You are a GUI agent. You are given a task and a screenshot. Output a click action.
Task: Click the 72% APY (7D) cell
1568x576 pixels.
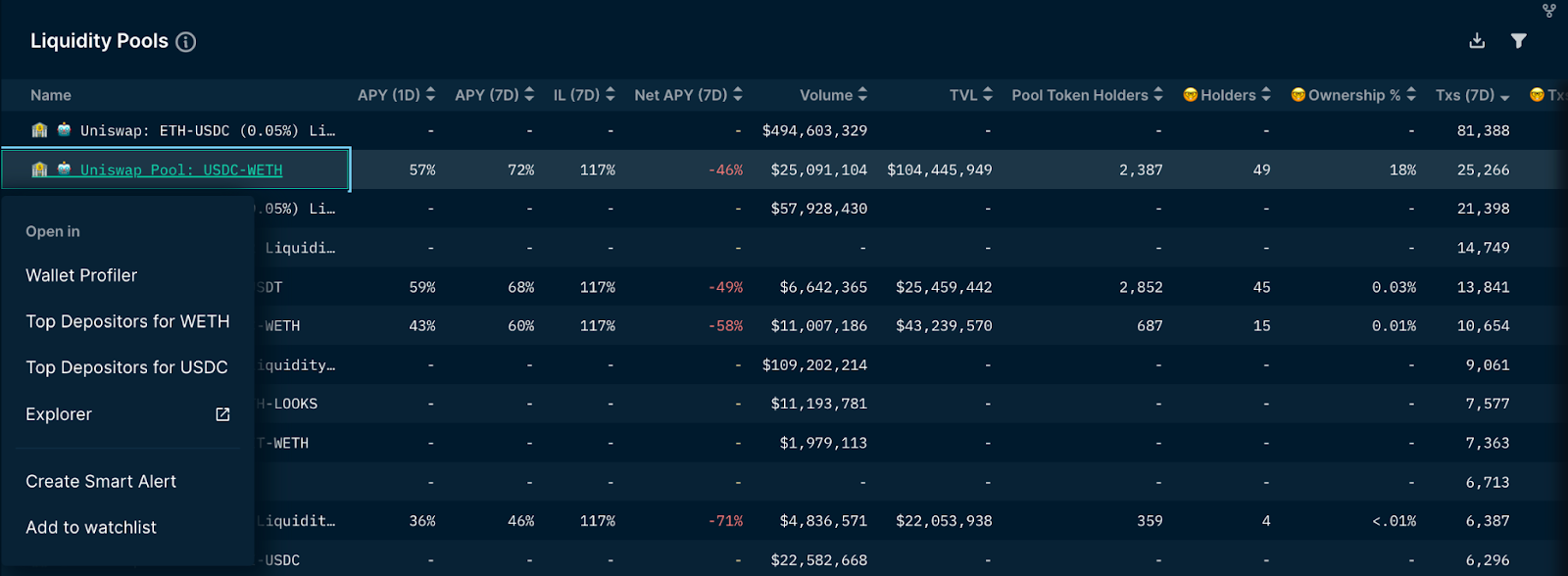[520, 169]
